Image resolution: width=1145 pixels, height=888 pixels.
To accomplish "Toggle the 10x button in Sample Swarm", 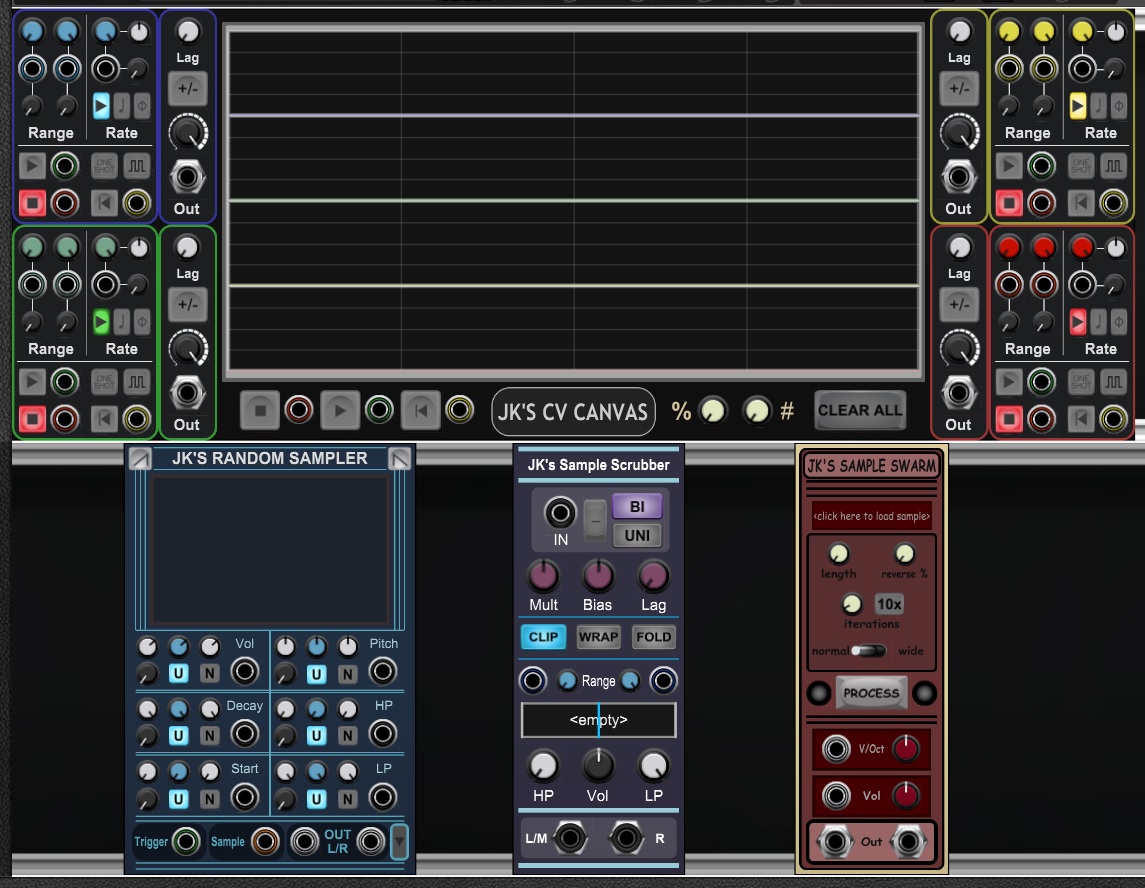I will click(x=889, y=604).
